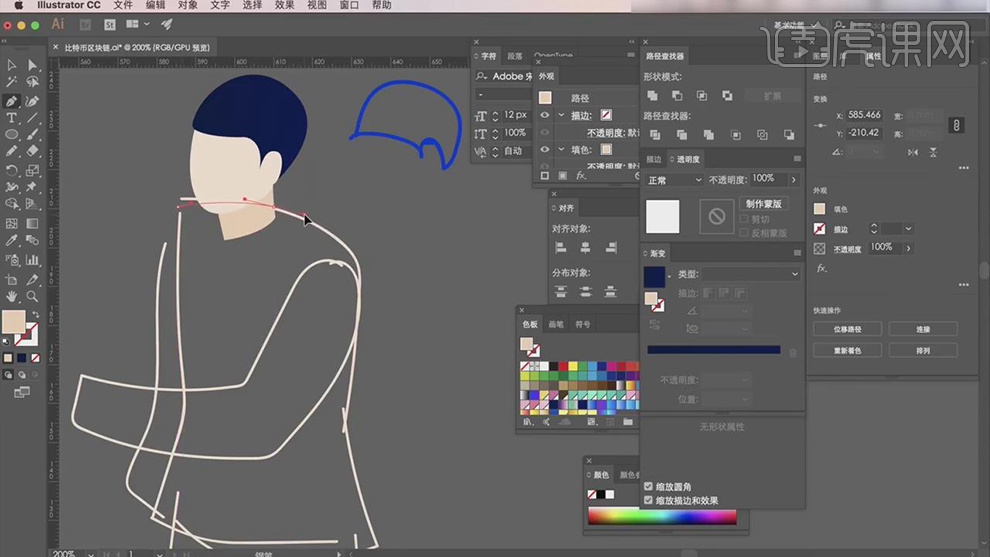Select the Selection tool arrow
This screenshot has height=557, width=990.
11,65
